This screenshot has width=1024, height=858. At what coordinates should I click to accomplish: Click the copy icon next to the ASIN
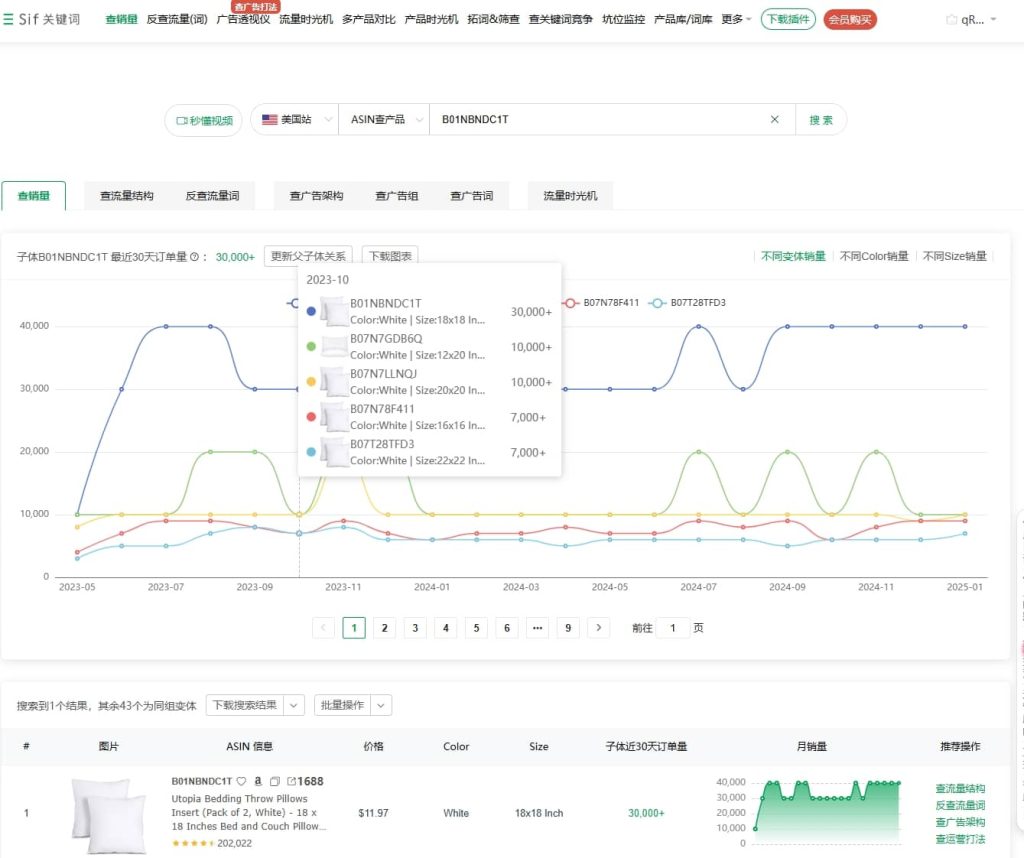tap(275, 781)
